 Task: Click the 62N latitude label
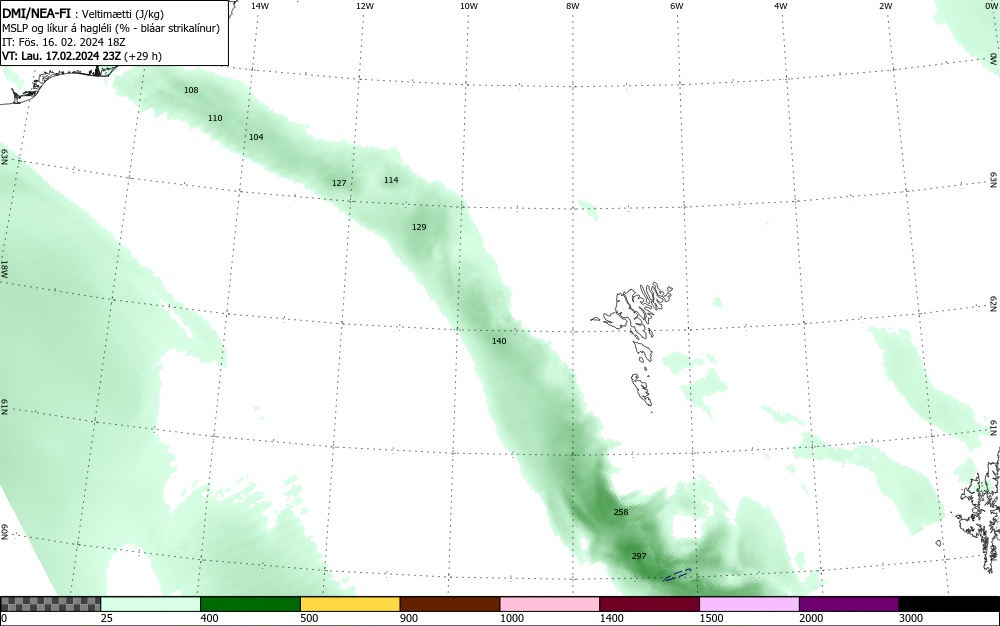(994, 304)
